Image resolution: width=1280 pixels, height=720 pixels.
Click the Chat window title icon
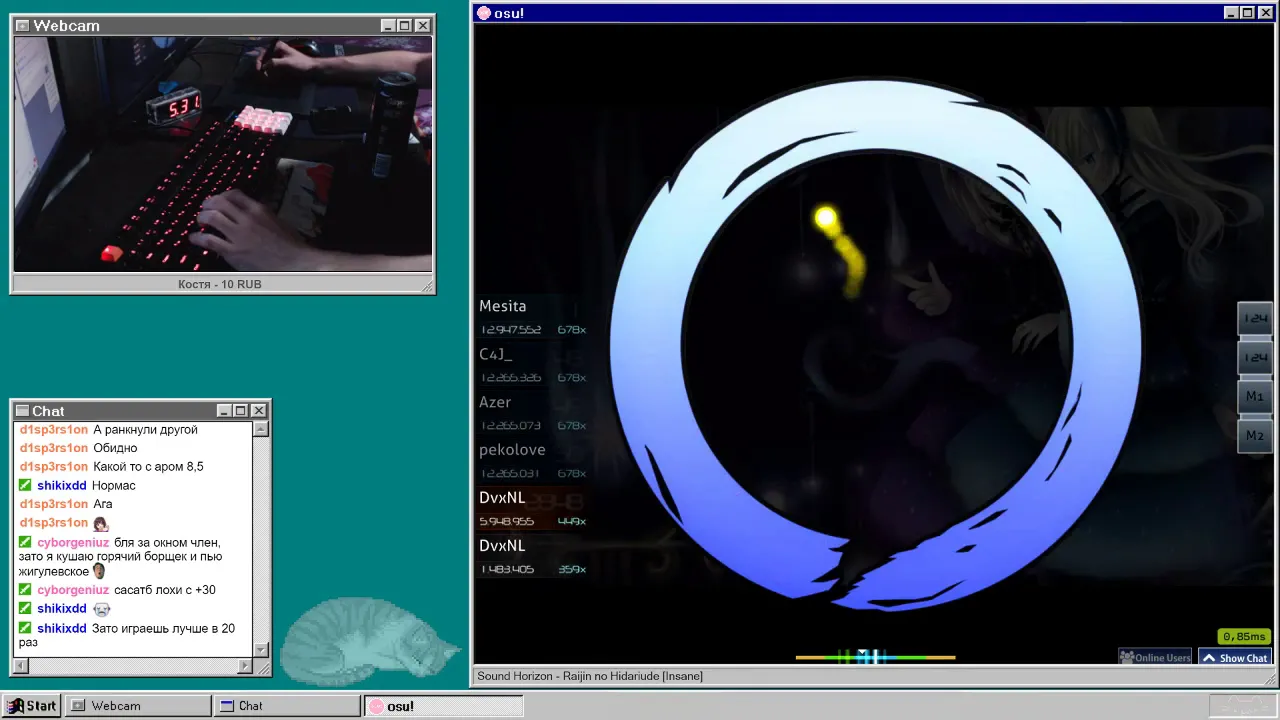coord(22,411)
